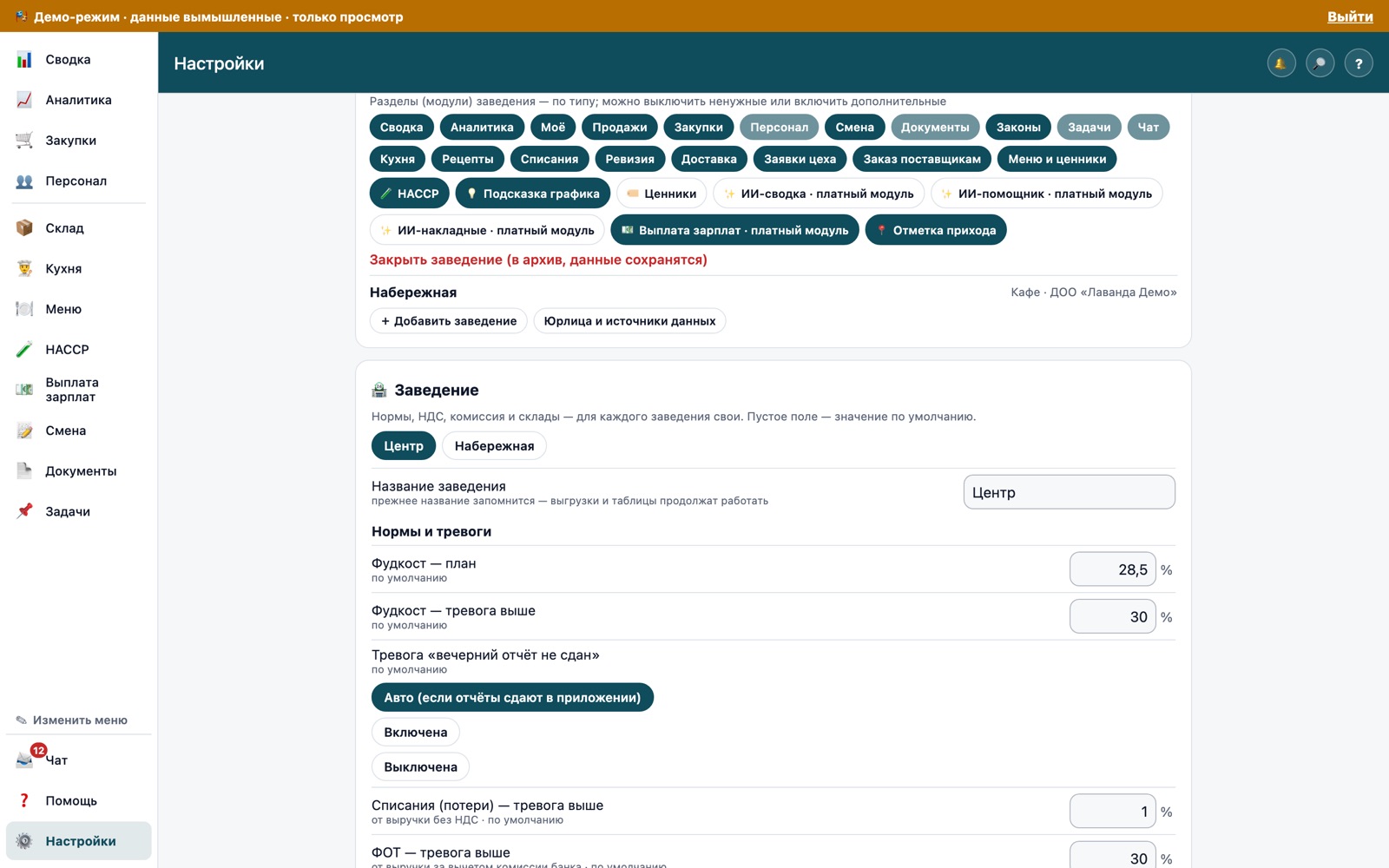Enable ИИ-сводка paid module chip
This screenshot has height=868, width=1389.
click(x=819, y=194)
